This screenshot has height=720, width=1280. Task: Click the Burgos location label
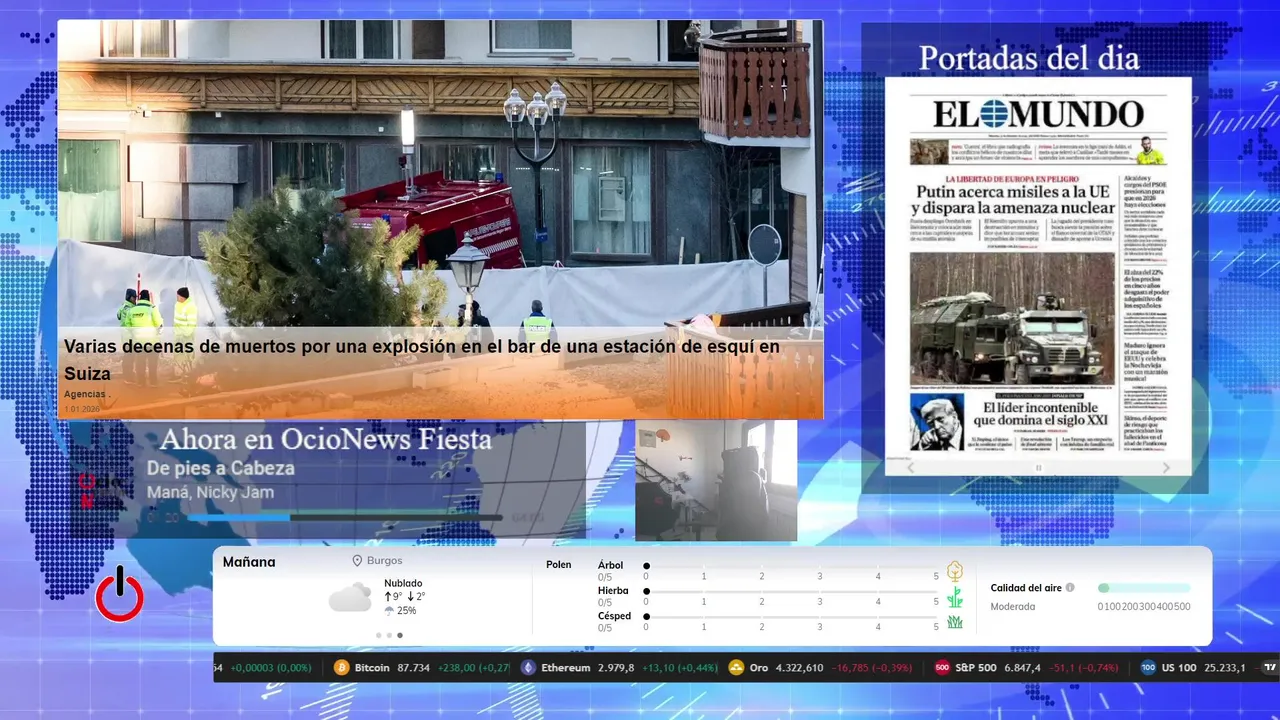385,561
